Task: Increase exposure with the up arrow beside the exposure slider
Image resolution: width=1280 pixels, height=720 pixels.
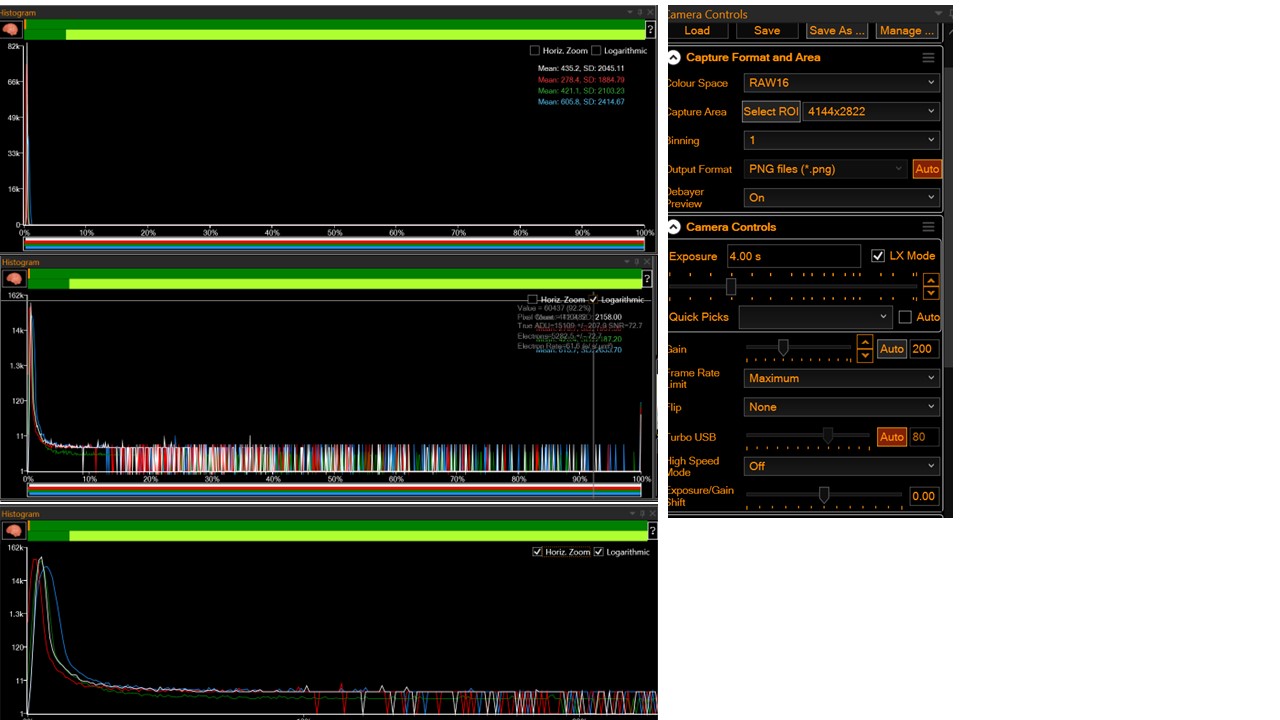Action: click(x=931, y=281)
